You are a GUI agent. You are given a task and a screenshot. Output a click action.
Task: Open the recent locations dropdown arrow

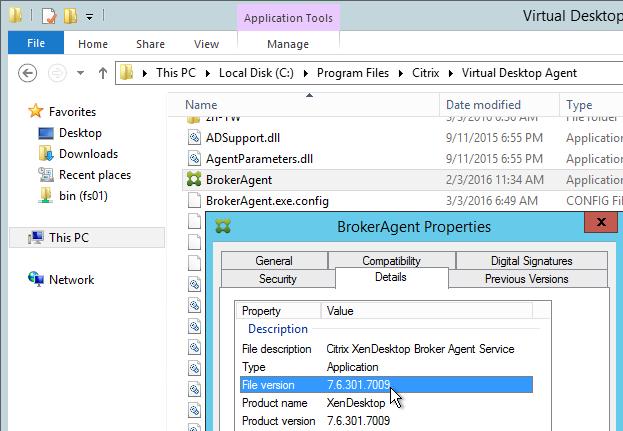click(x=80, y=73)
